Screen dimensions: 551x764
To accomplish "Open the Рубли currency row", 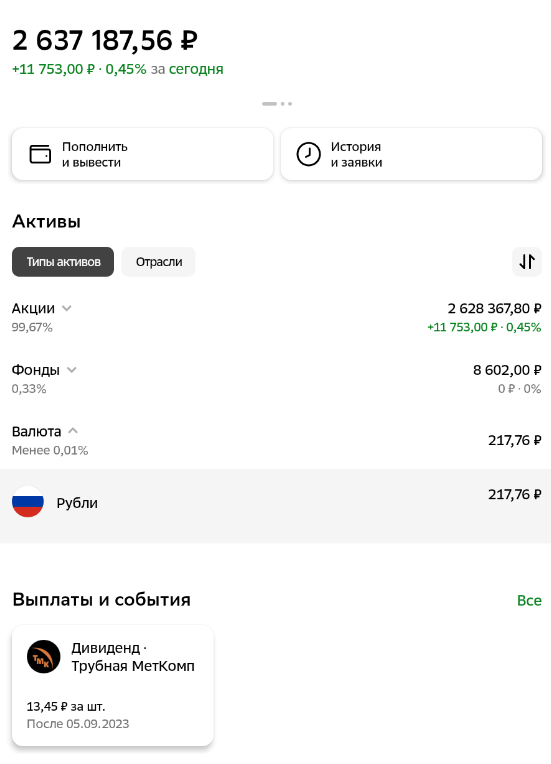I will pos(275,506).
